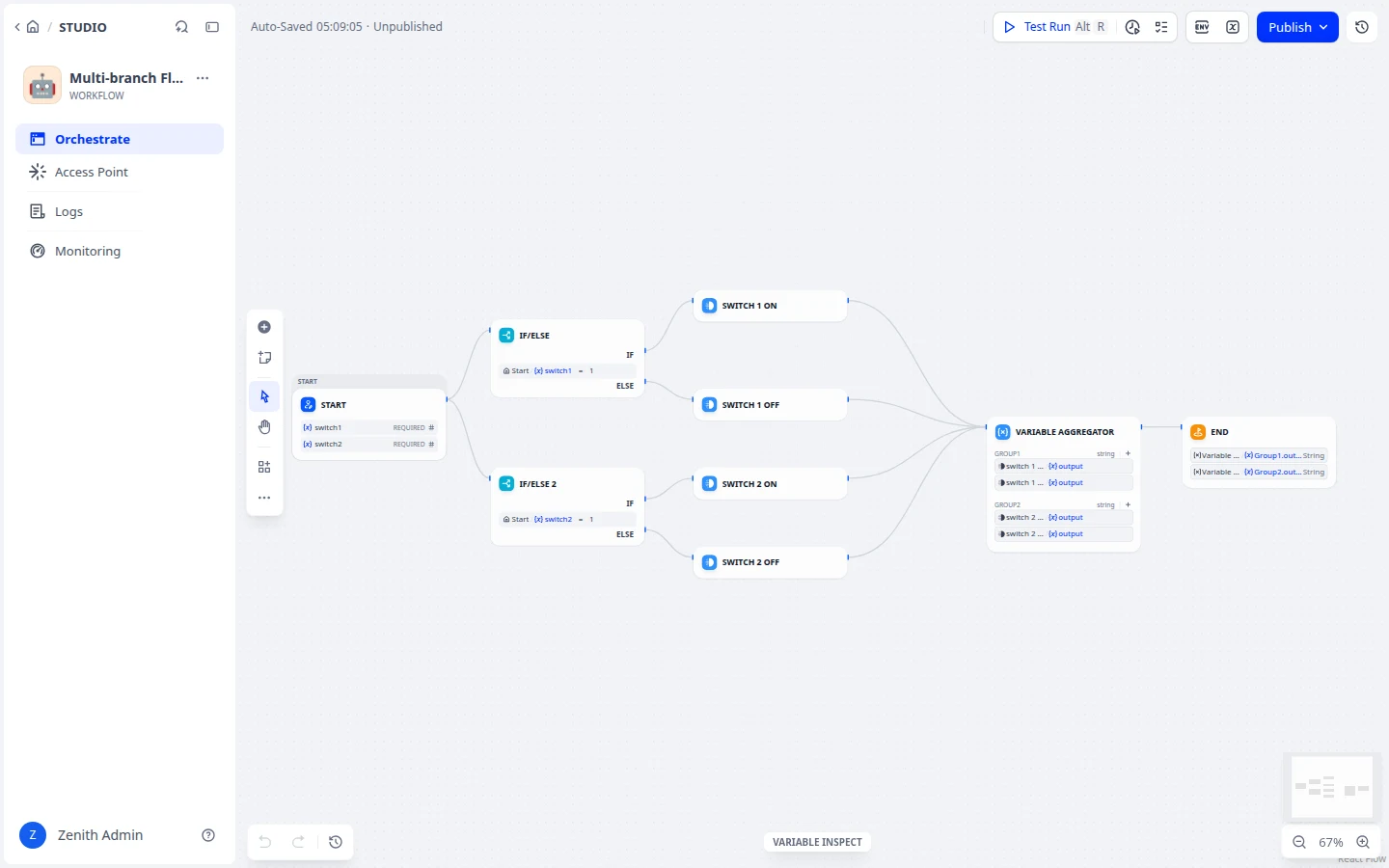Click the back chevron before home icon
This screenshot has height=868, width=1389.
tap(17, 27)
